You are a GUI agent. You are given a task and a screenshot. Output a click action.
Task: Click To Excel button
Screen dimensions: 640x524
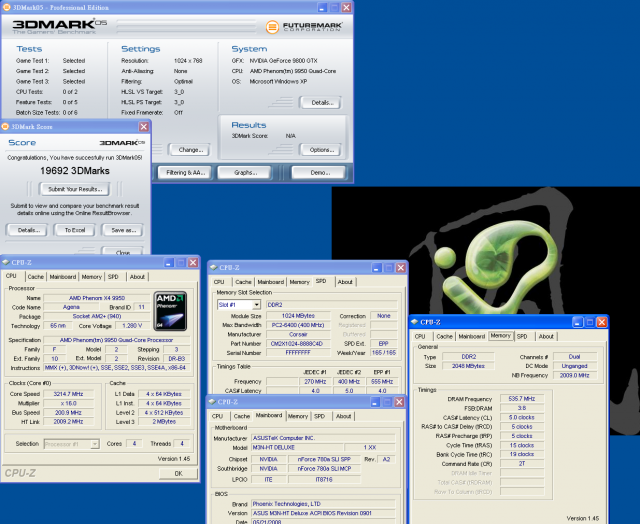point(75,230)
